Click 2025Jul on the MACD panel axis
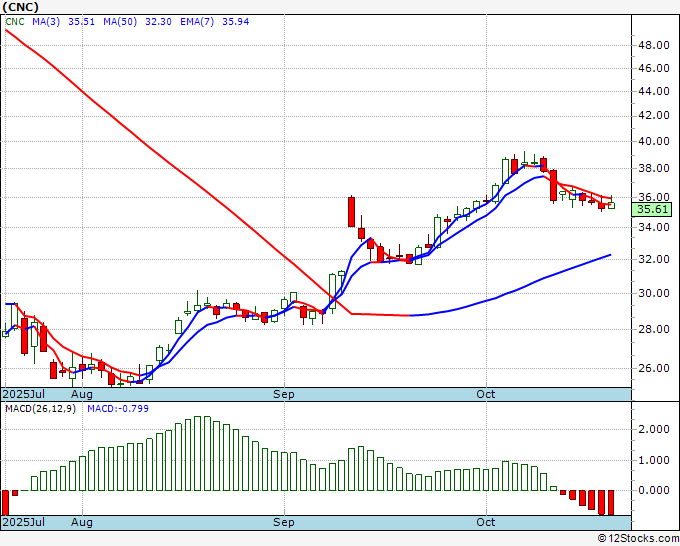 [23, 522]
